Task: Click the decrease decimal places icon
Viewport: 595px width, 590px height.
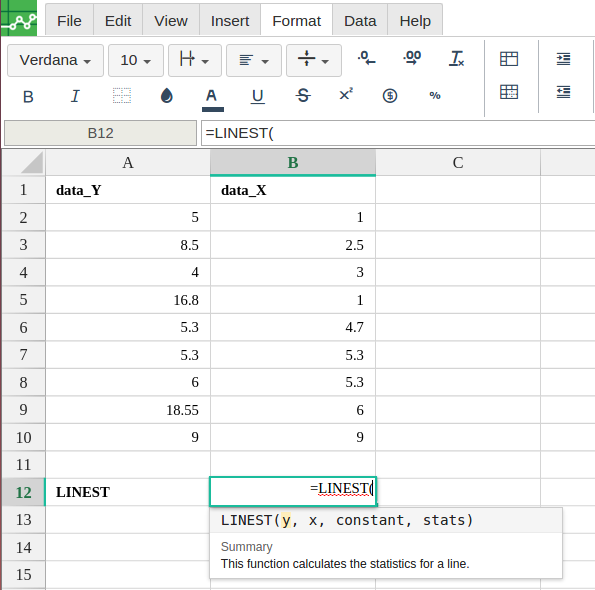Action: click(x=367, y=59)
